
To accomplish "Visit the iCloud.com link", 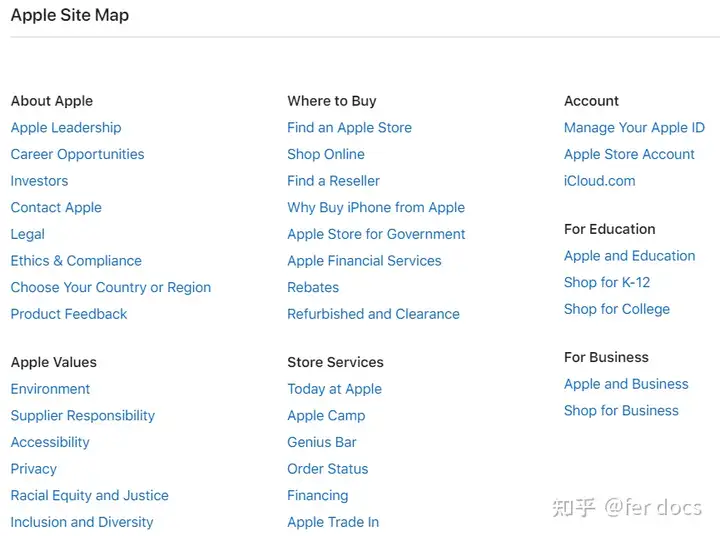I will click(600, 181).
